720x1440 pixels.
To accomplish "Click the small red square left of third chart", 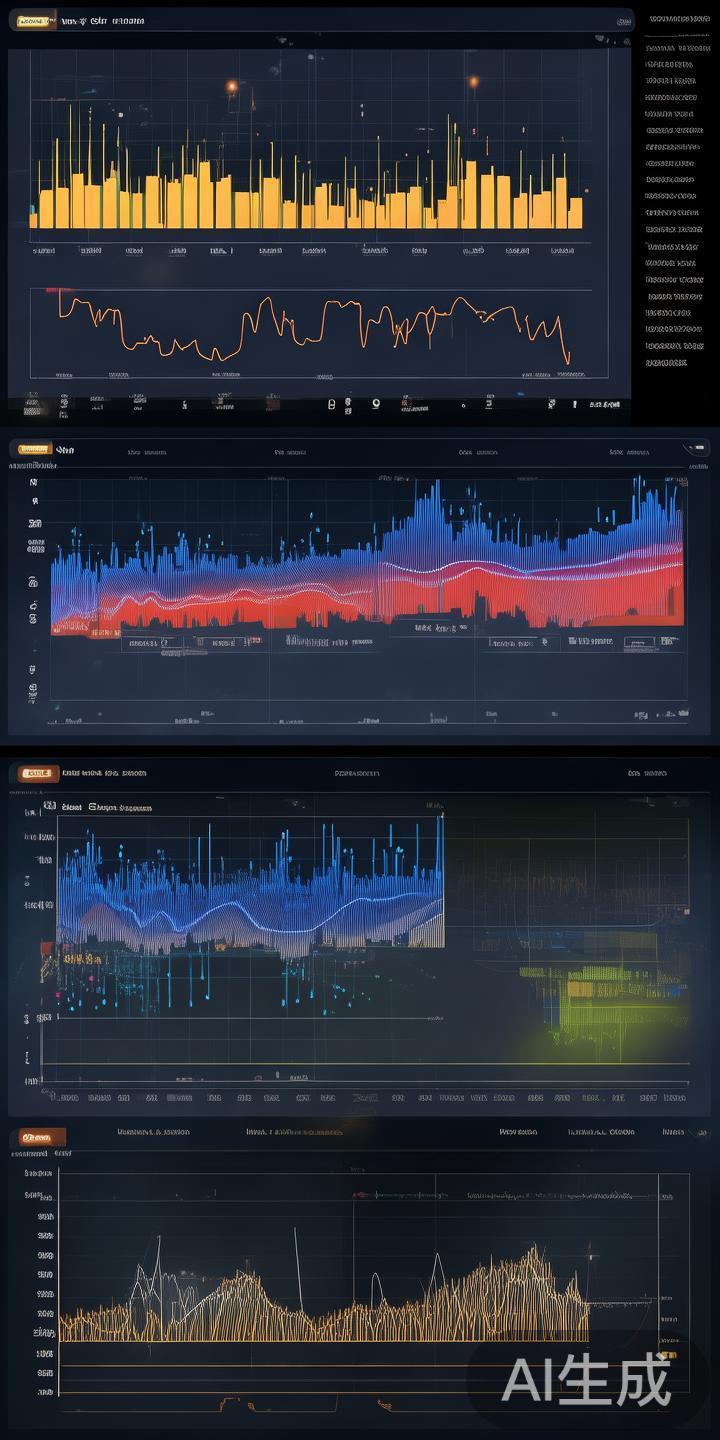I will pos(46,946).
